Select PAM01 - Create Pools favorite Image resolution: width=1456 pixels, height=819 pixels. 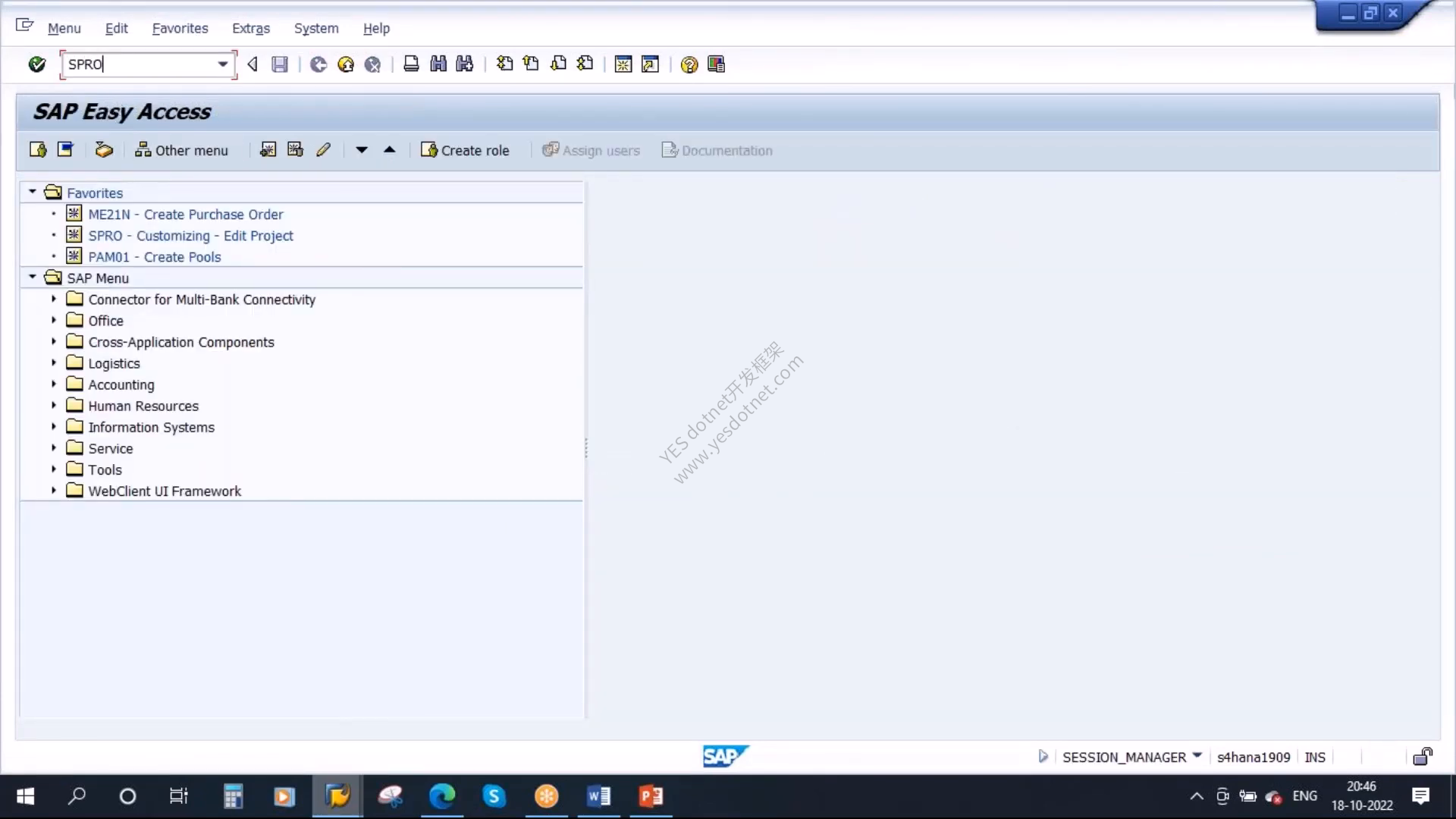tap(155, 257)
